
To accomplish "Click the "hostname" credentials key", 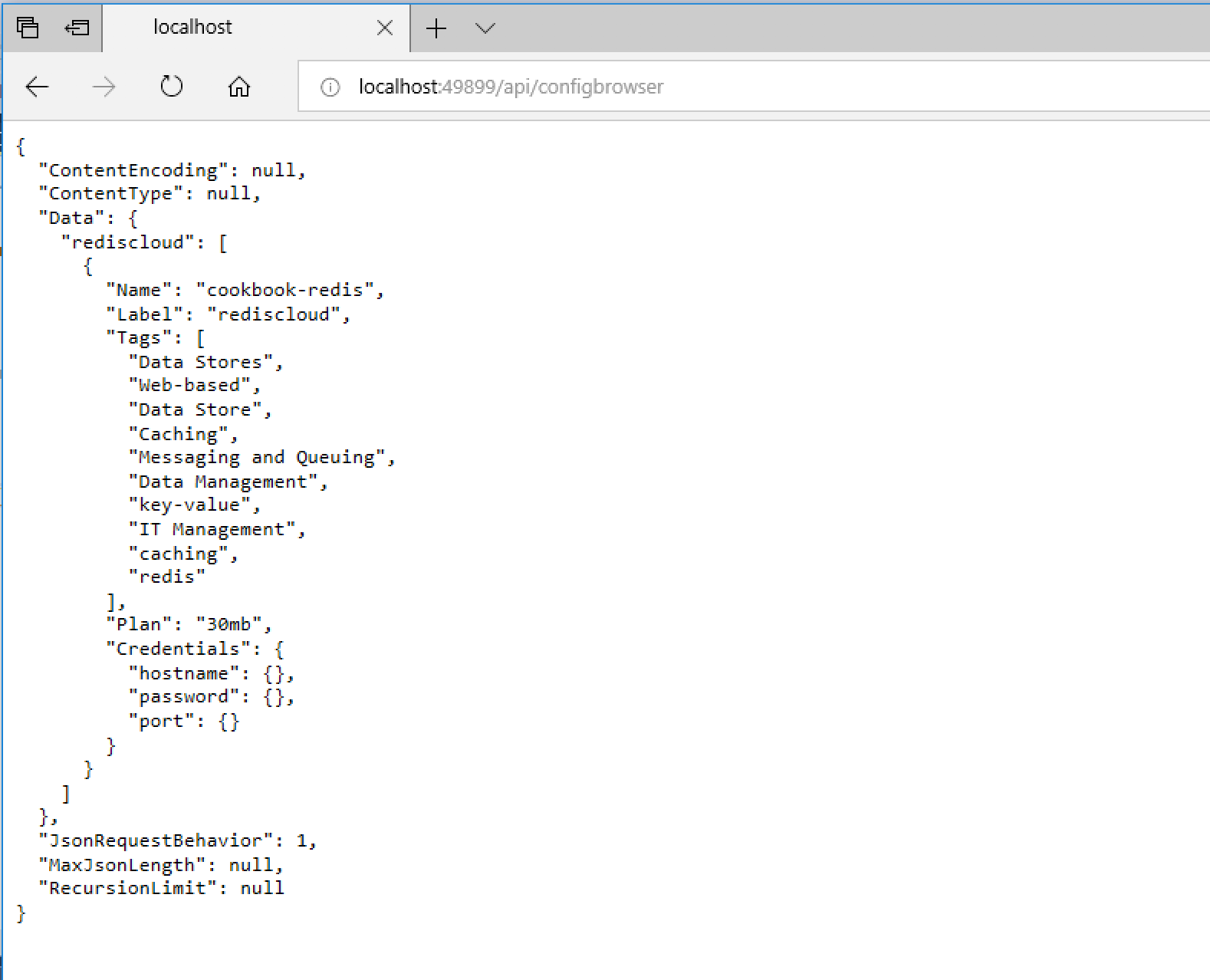I will pyautogui.click(x=183, y=673).
